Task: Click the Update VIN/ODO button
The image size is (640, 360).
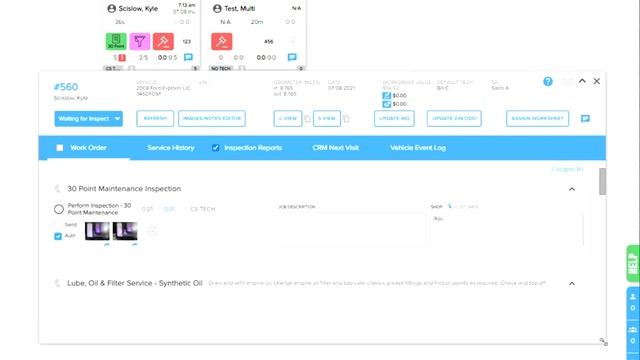Action: coord(454,118)
